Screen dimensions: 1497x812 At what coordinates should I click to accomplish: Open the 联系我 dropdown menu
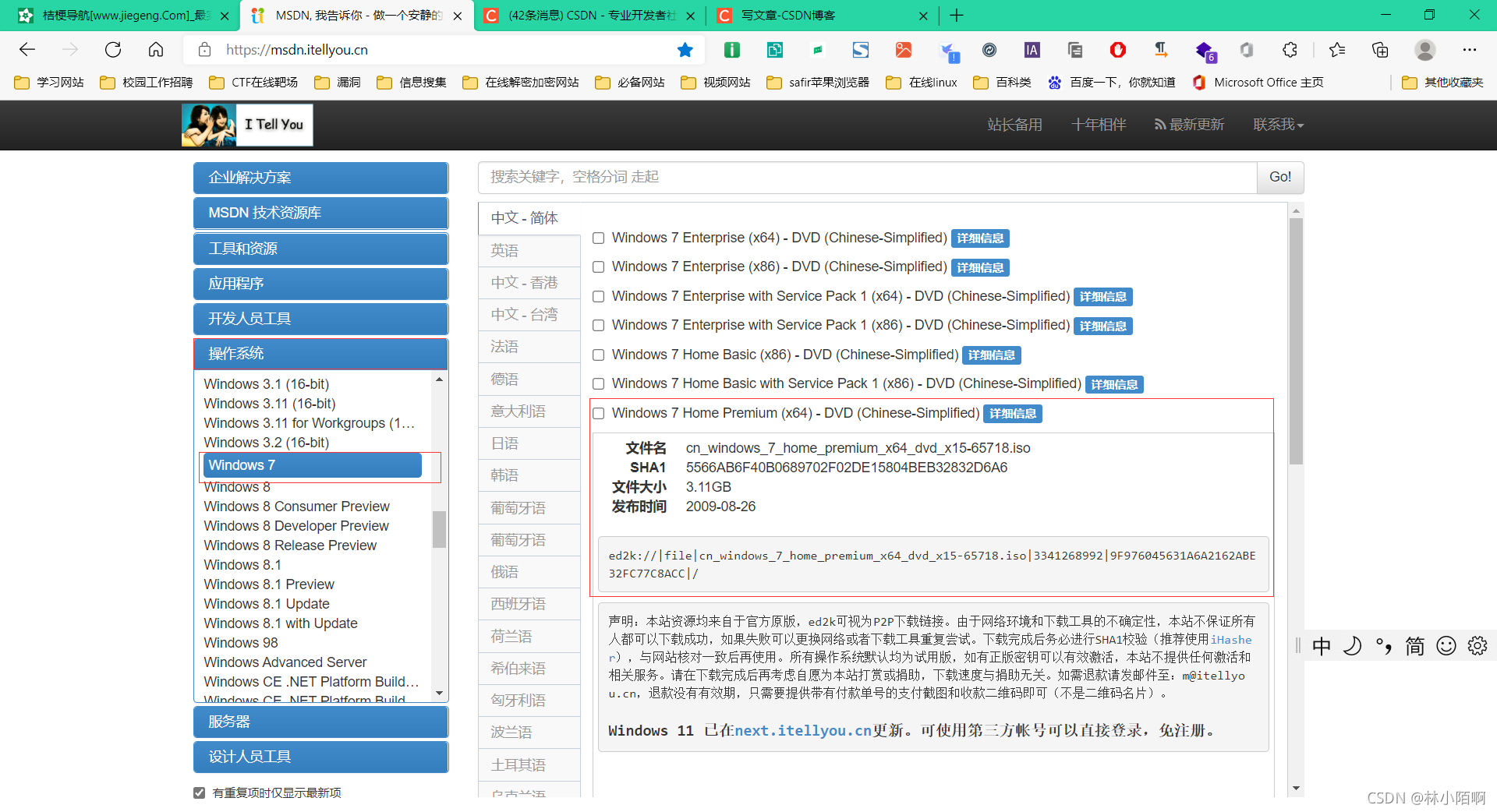pyautogui.click(x=1278, y=125)
